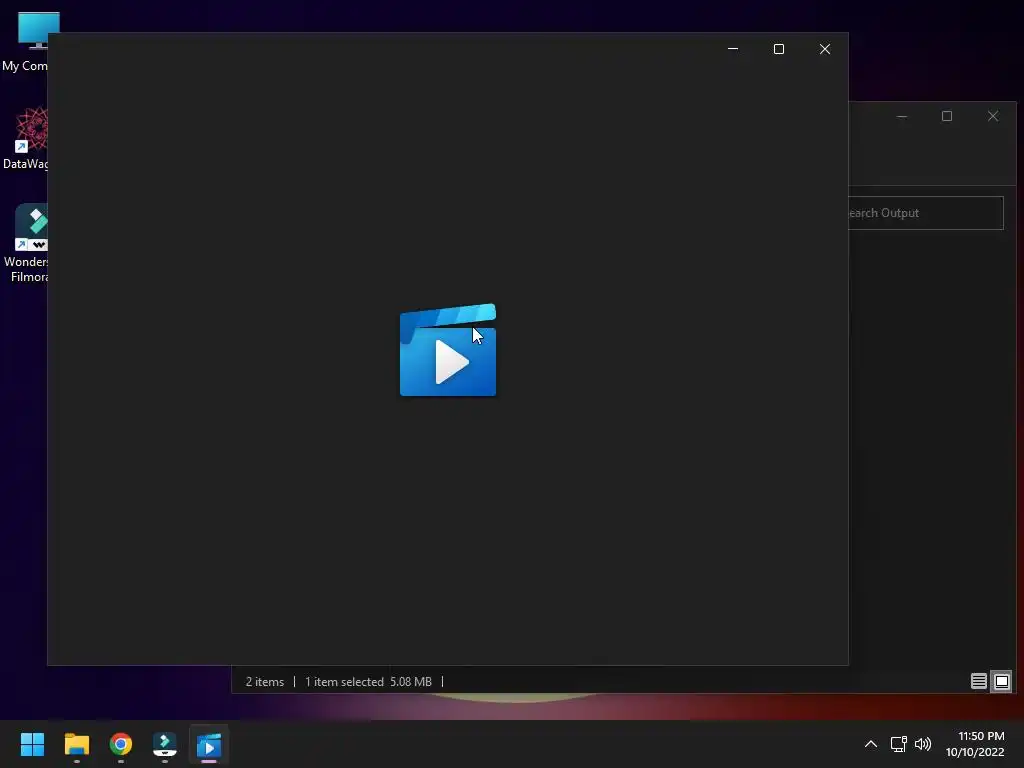
Task: Switch File Explorer to details view
Action: (978, 681)
